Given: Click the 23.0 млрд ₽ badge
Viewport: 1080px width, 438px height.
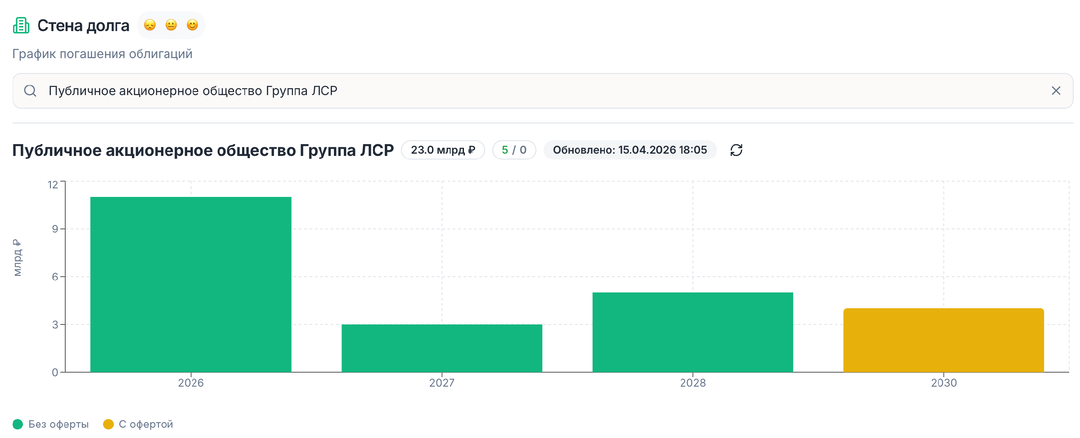Looking at the screenshot, I should [x=443, y=150].
